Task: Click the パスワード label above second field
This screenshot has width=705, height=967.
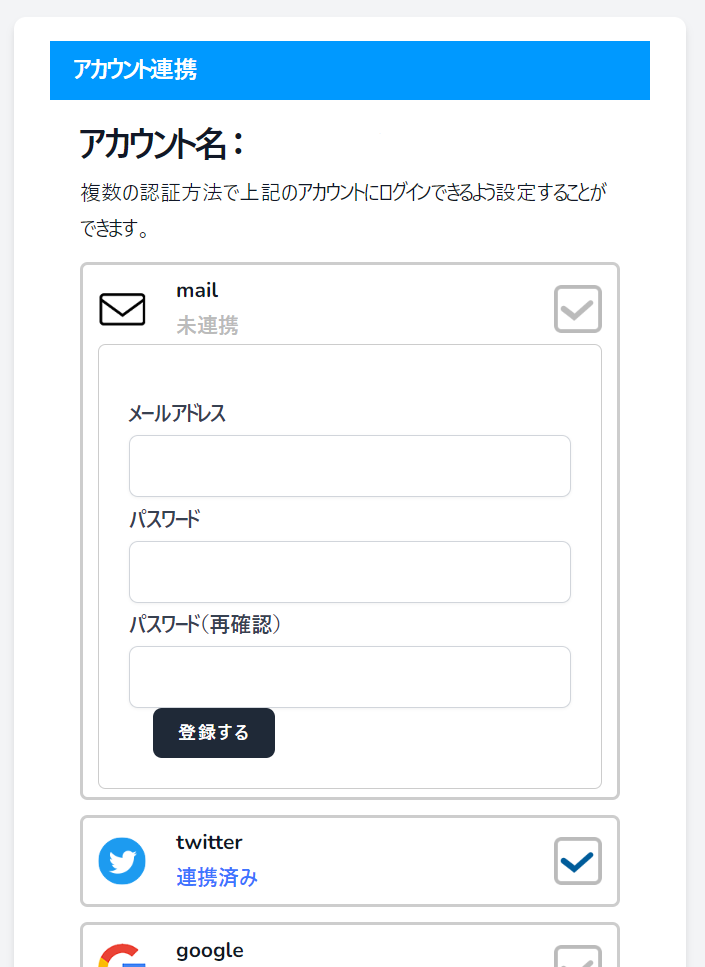Action: coord(164,520)
